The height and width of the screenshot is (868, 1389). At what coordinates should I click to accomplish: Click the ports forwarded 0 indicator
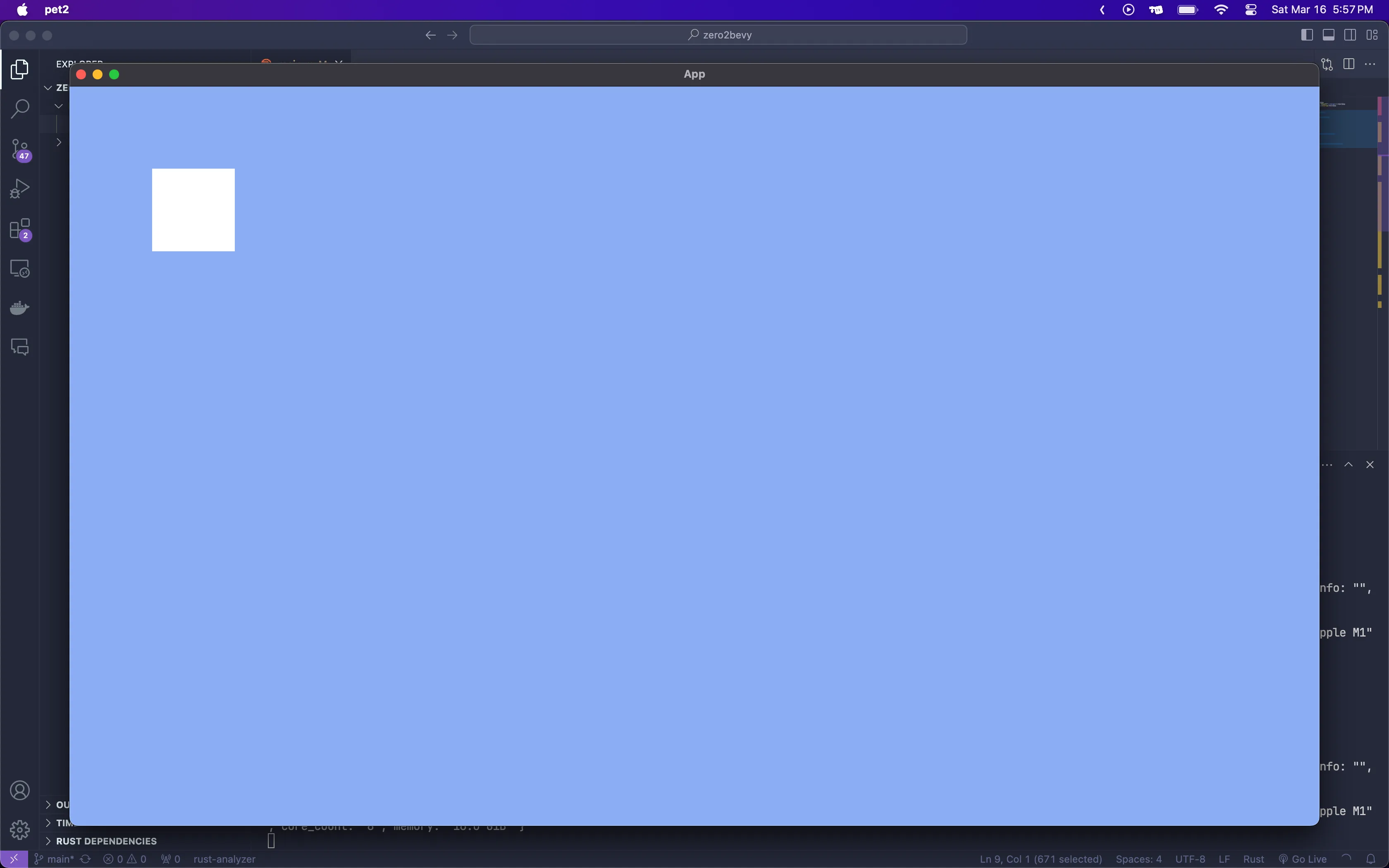[x=170, y=859]
